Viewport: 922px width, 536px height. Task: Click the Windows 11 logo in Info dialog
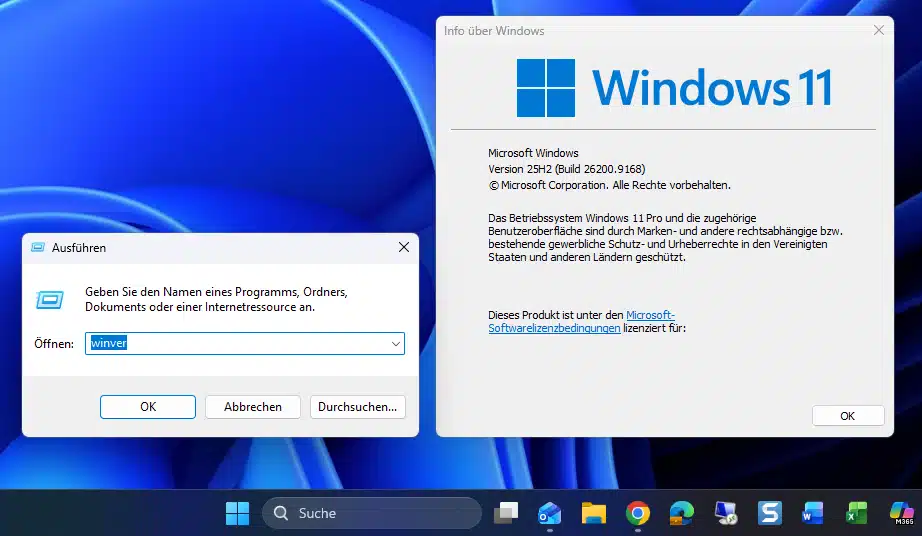(x=674, y=88)
